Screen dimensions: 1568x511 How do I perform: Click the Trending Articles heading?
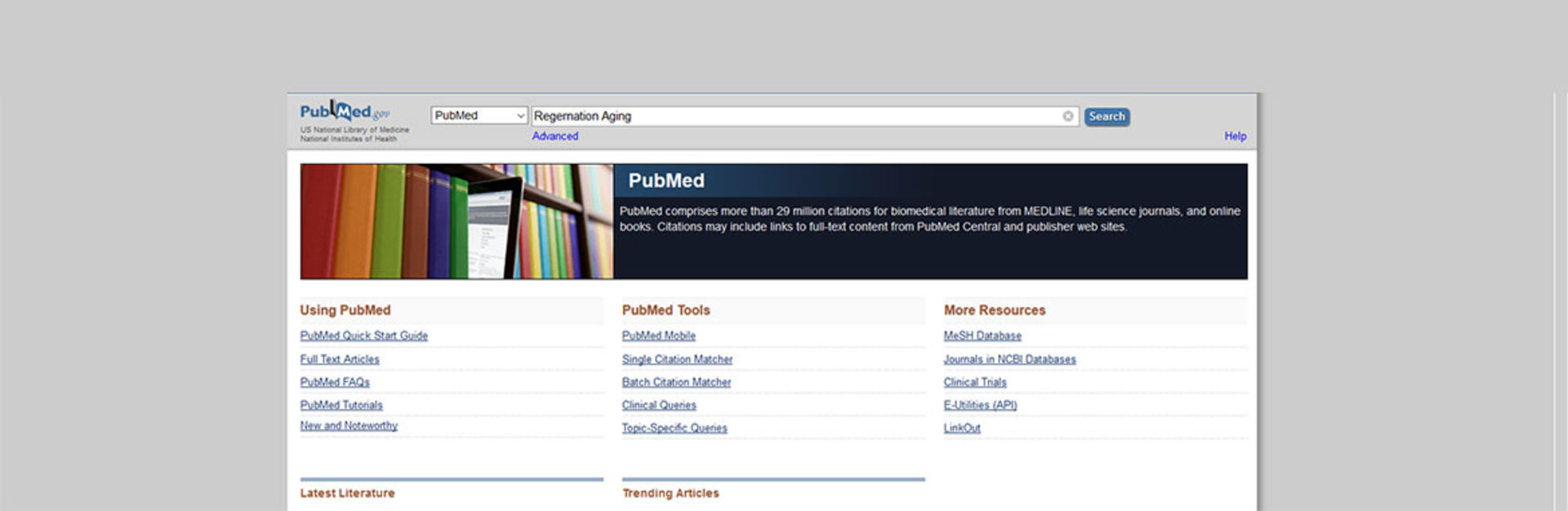coord(670,493)
